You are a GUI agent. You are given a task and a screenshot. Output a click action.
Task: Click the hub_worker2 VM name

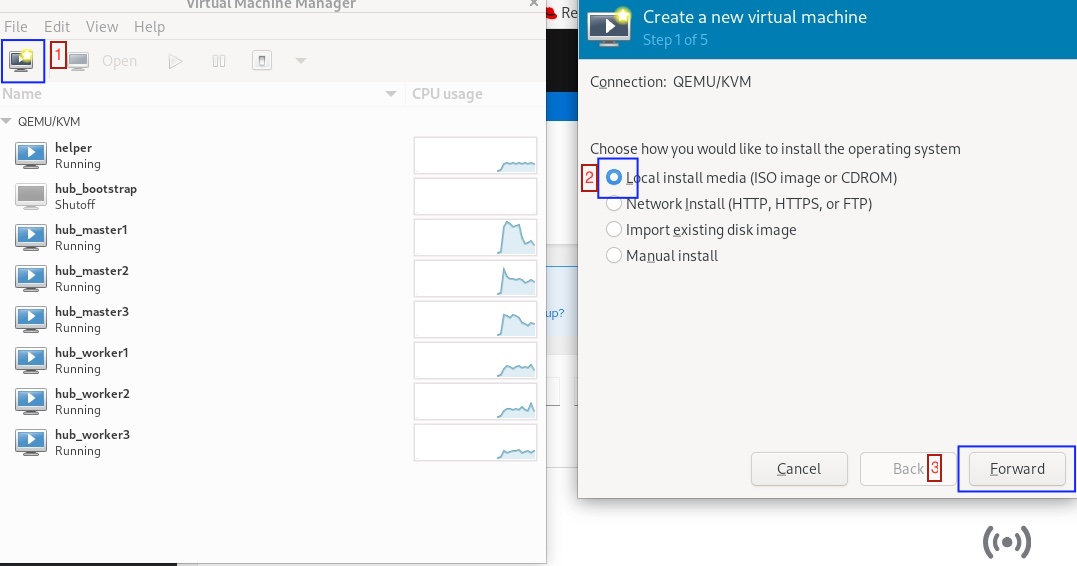click(x=92, y=394)
